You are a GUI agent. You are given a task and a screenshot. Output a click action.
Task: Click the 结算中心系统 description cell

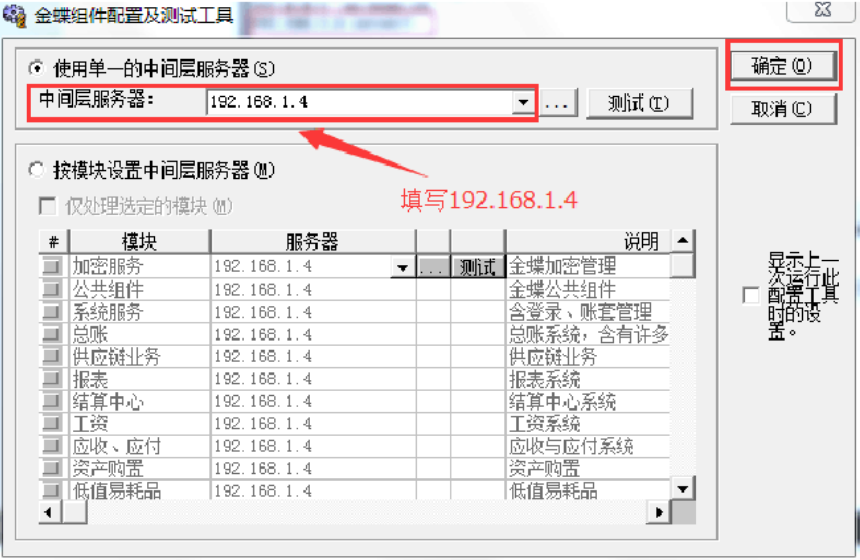tap(588, 401)
